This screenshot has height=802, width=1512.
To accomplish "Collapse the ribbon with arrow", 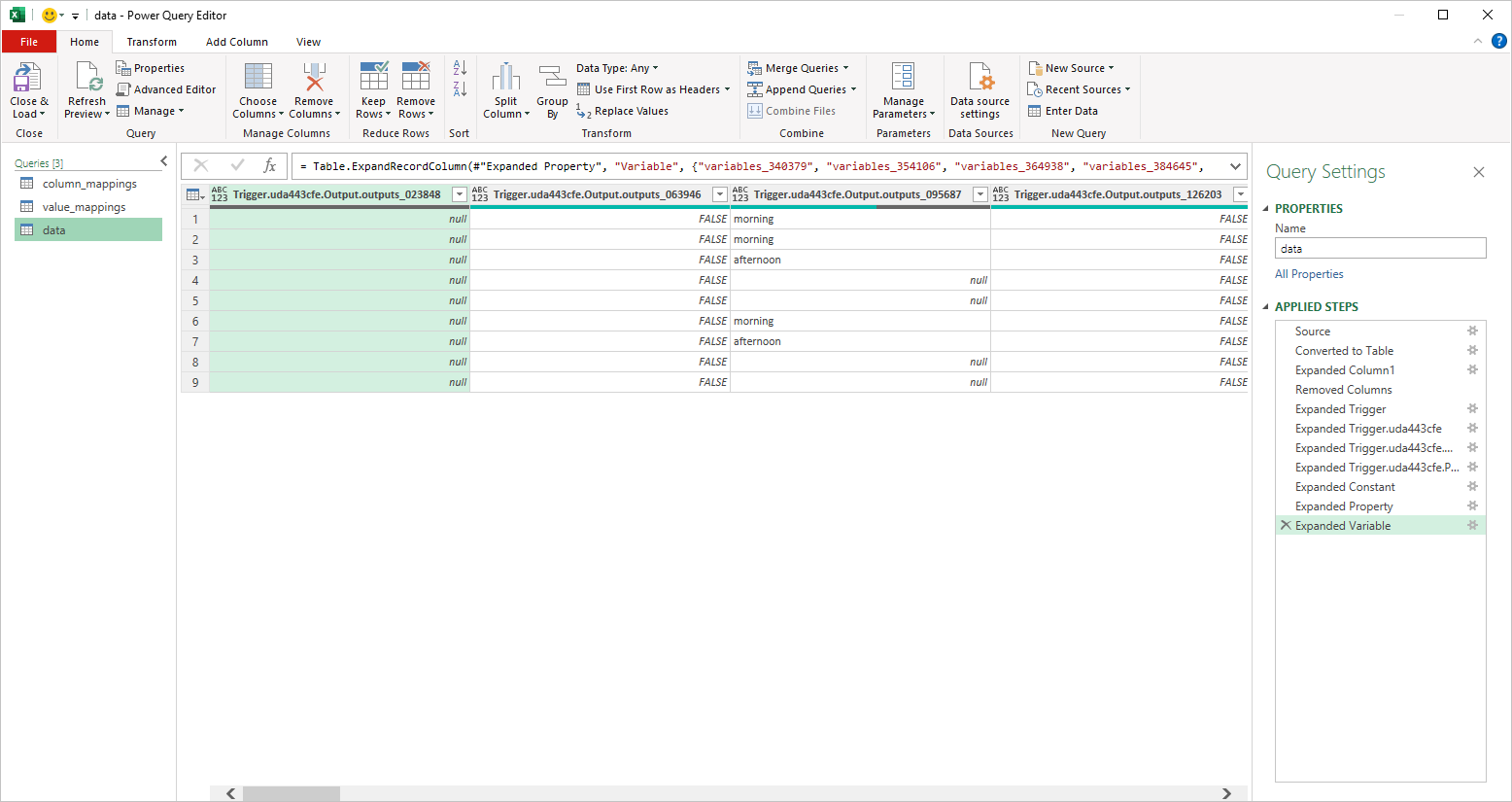I will 1478,41.
